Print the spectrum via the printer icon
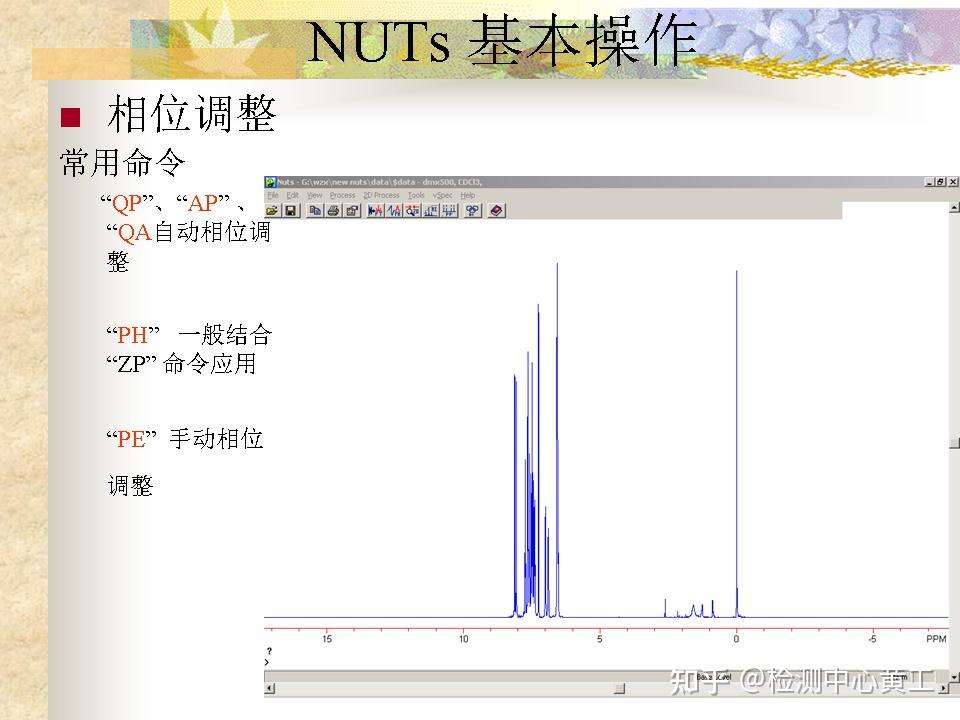960x720 pixels. click(x=333, y=210)
